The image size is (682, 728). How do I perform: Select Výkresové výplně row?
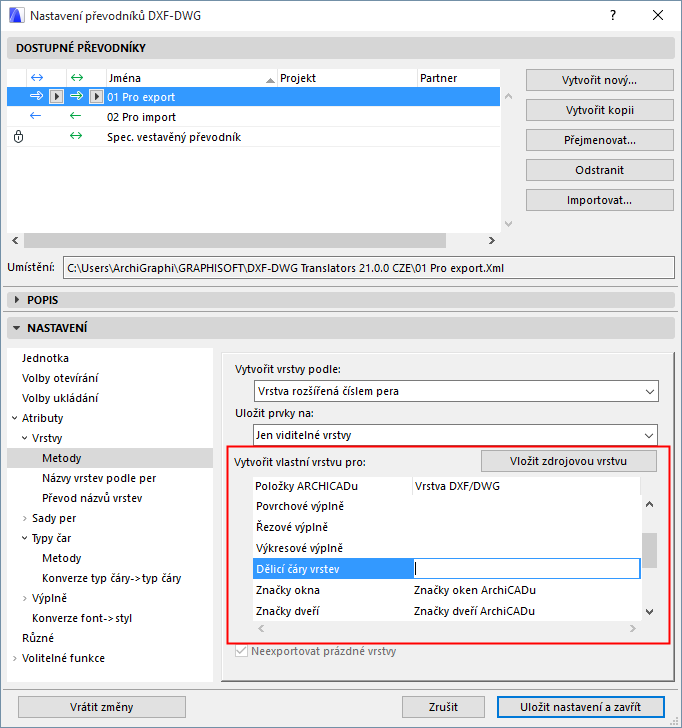click(x=447, y=548)
